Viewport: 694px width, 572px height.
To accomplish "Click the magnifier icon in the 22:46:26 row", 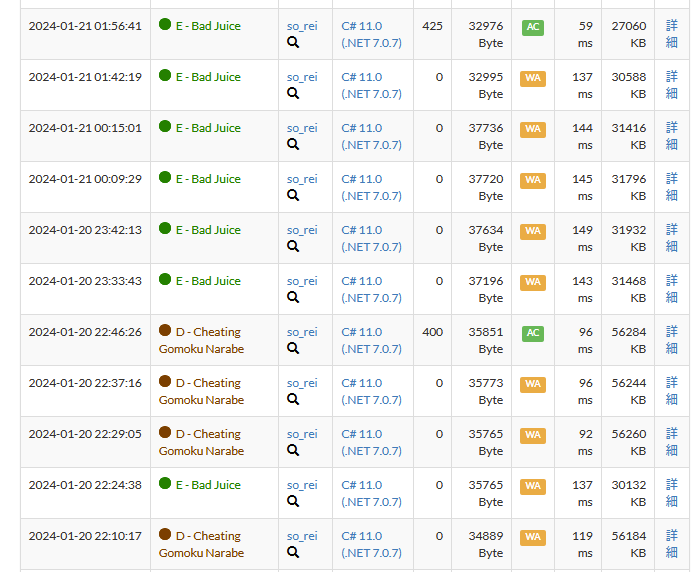I will [x=293, y=348].
